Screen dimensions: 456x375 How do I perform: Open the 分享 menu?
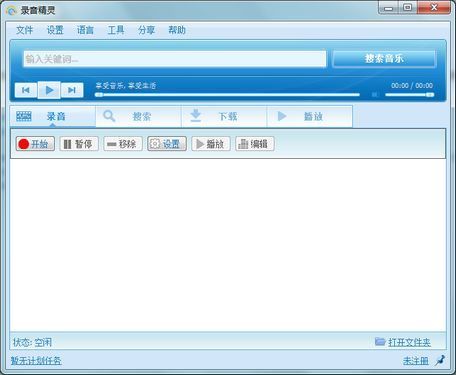click(x=146, y=30)
